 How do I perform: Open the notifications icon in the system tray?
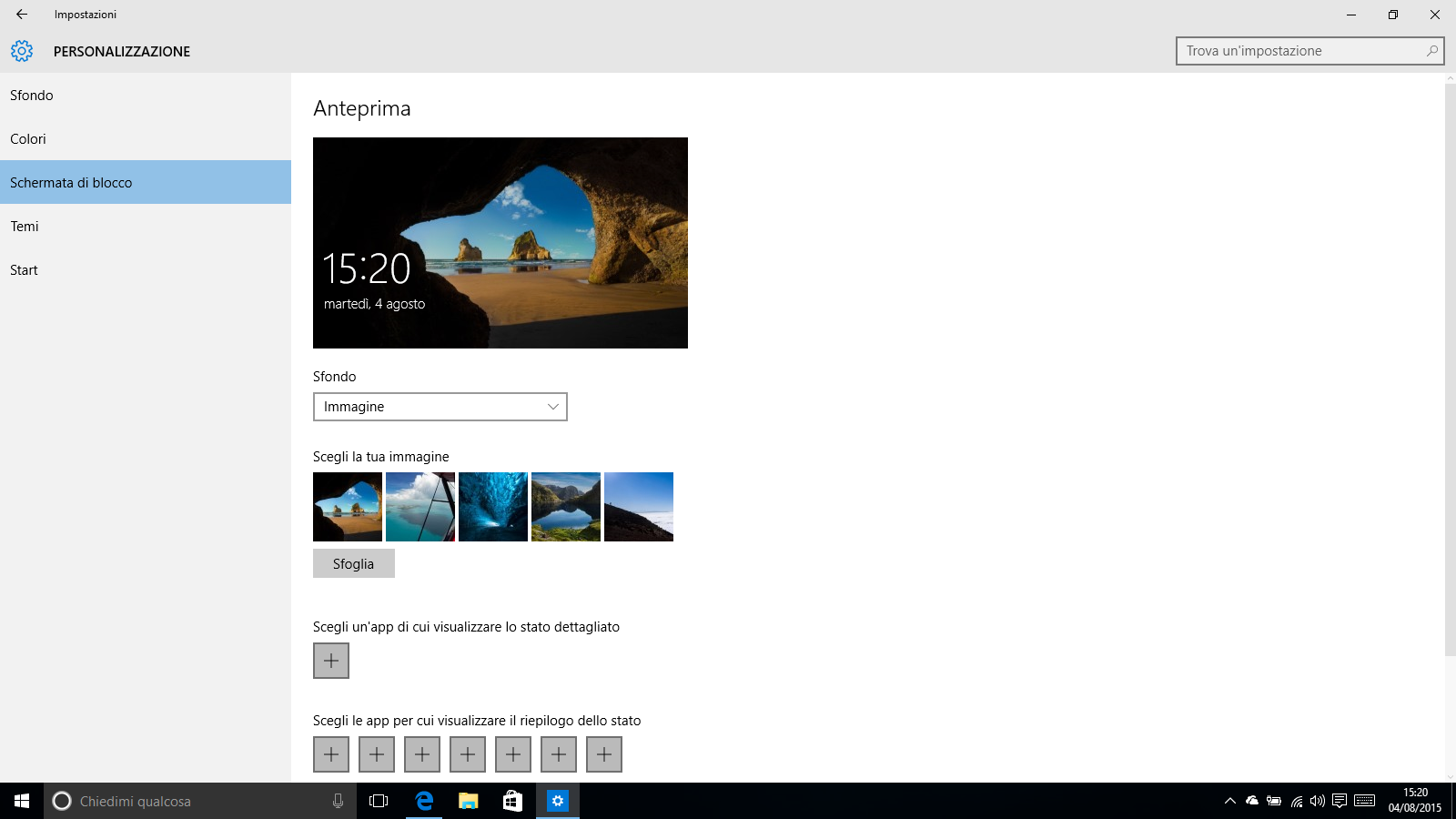[x=1340, y=801]
